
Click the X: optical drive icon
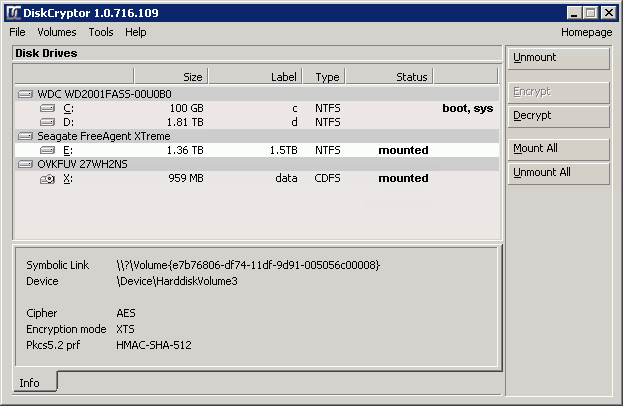(x=47, y=179)
